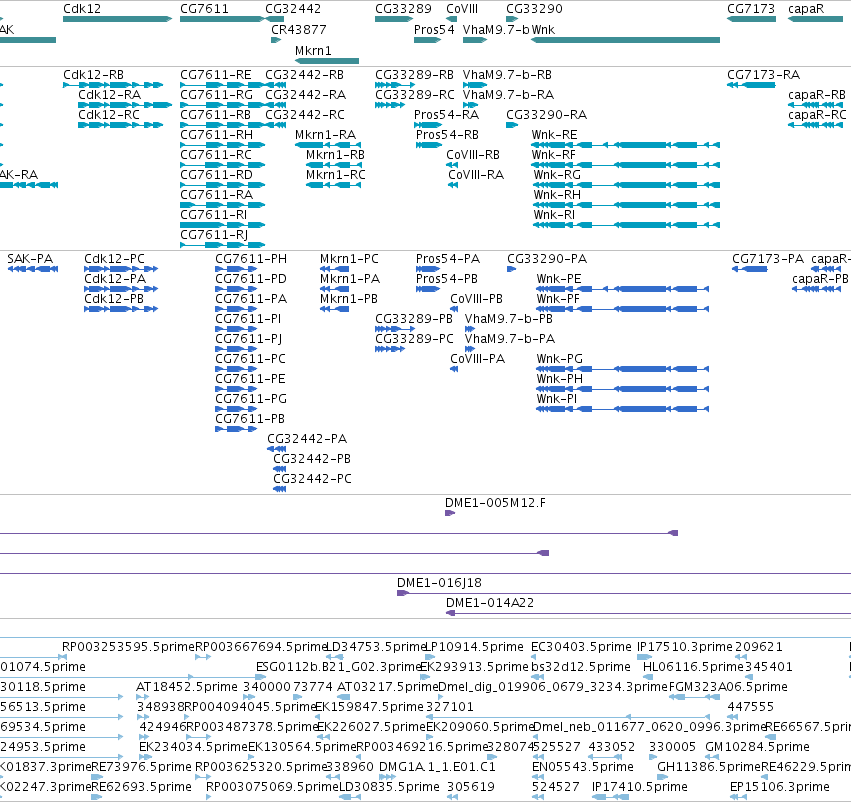Image resolution: width=851 pixels, height=802 pixels.
Task: Click protein Cdk12-PC
Action: [x=115, y=258]
